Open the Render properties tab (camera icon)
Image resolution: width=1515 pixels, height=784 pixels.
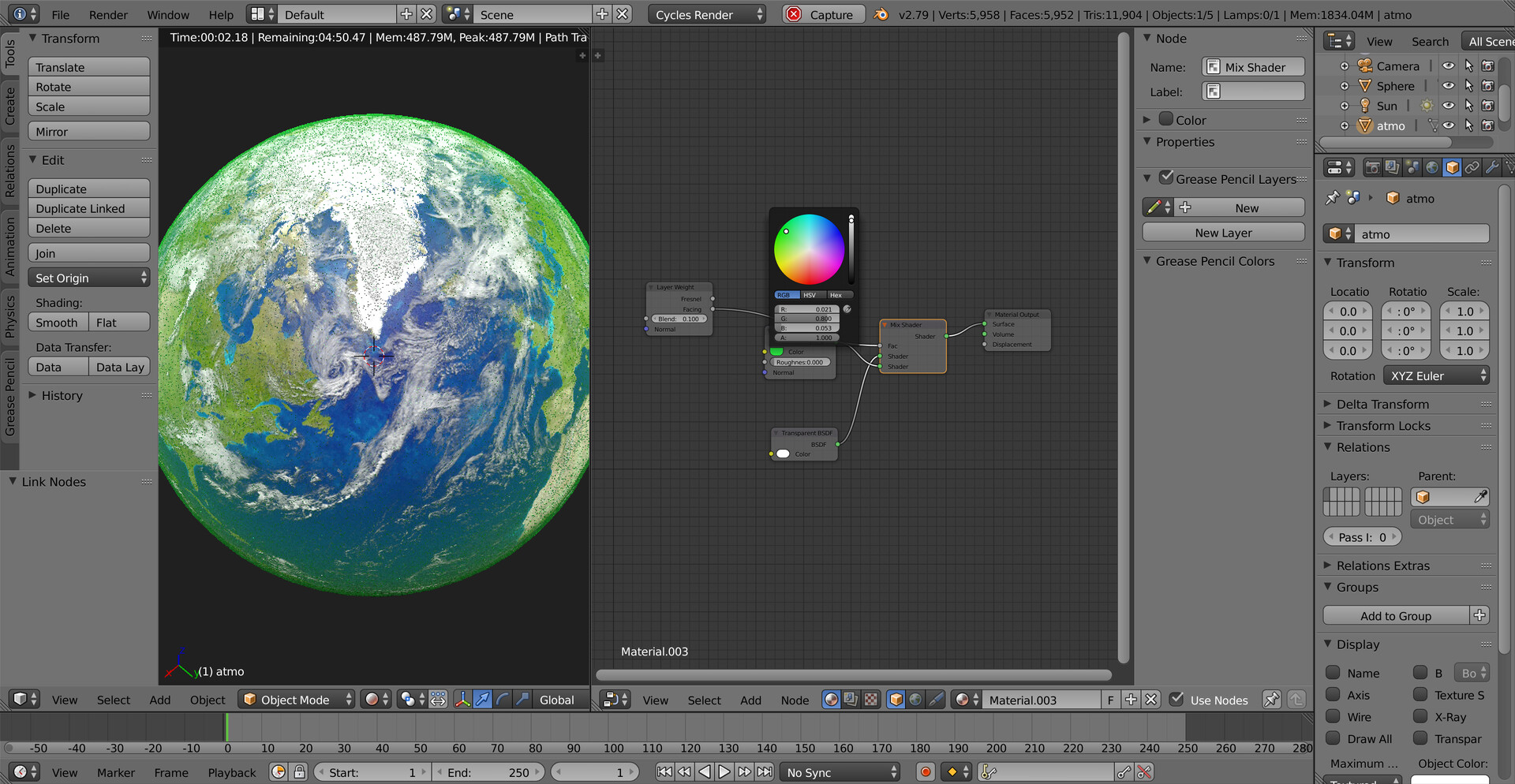[x=1373, y=167]
